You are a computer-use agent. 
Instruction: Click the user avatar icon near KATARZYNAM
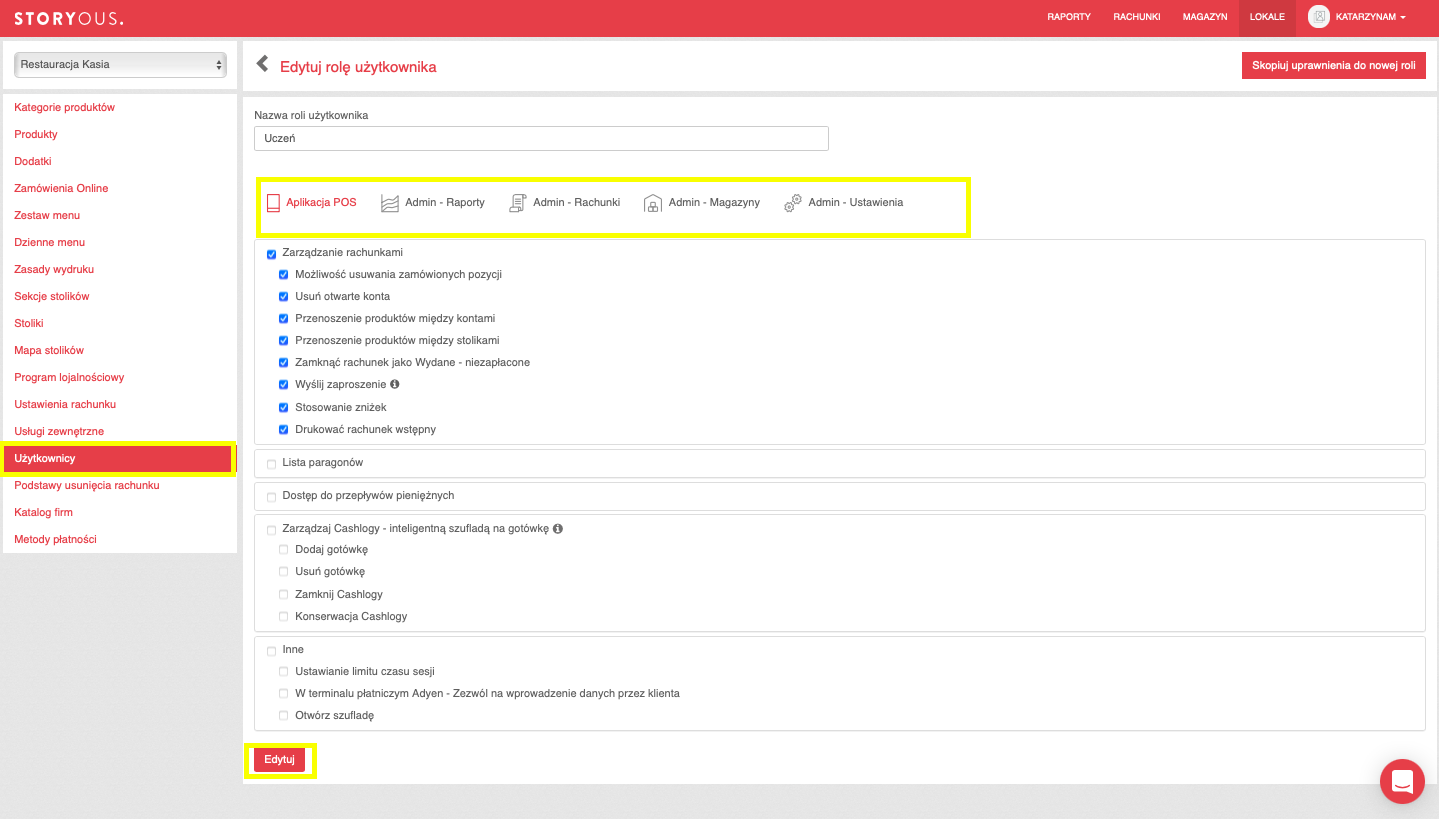1319,17
